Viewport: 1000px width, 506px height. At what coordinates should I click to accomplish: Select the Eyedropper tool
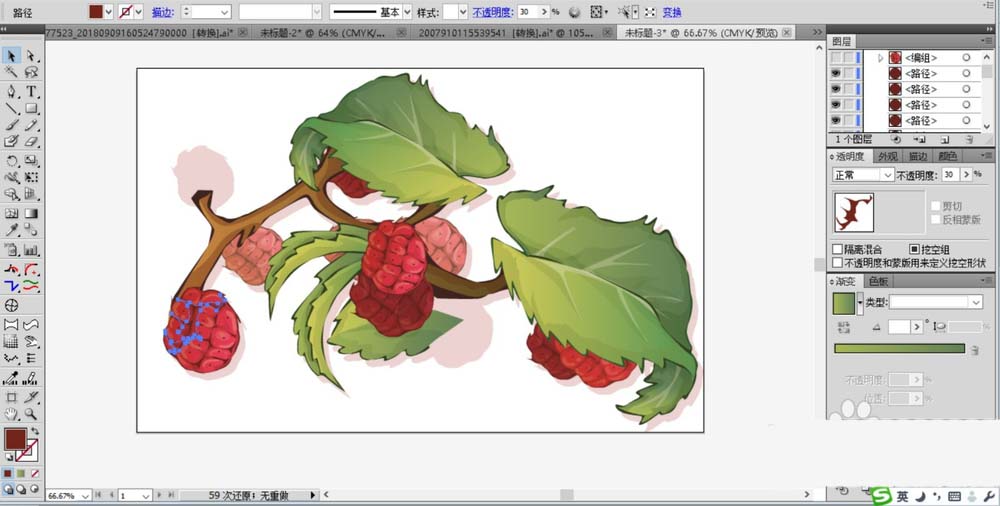click(11, 230)
